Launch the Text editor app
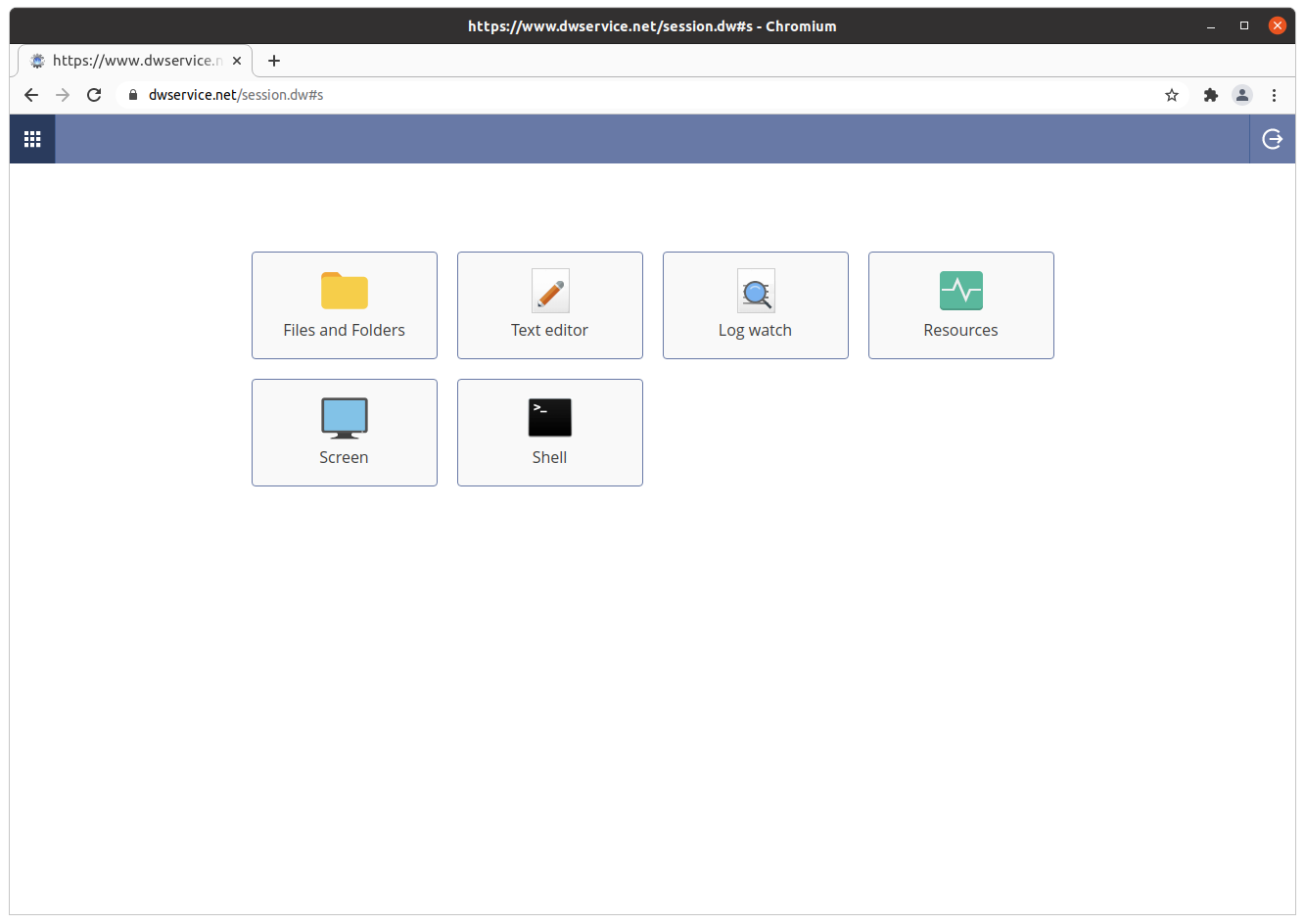The height and width of the screenshot is (924, 1305). 549,305
